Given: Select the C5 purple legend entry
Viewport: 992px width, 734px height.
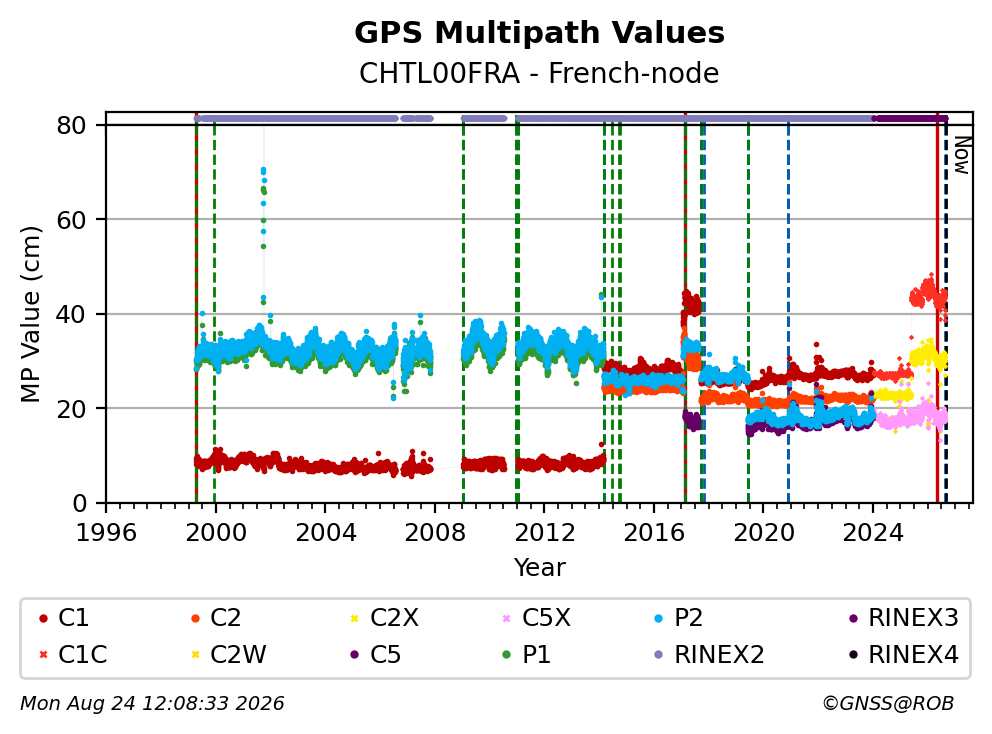Looking at the screenshot, I should coord(375,654).
